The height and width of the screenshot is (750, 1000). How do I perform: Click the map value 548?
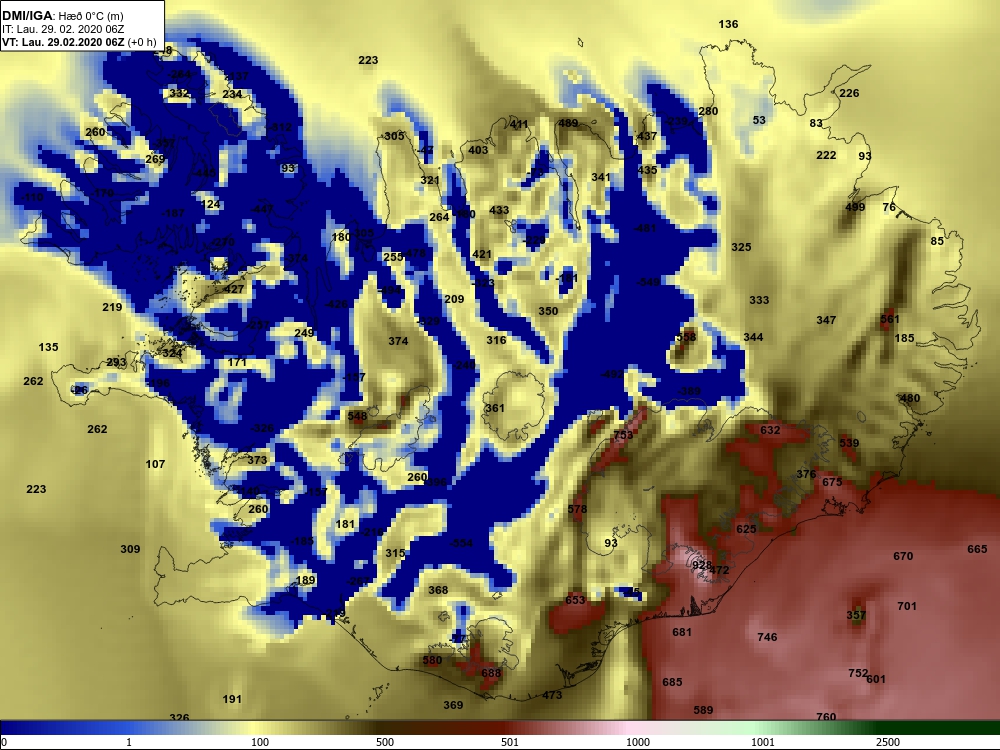coord(357,416)
